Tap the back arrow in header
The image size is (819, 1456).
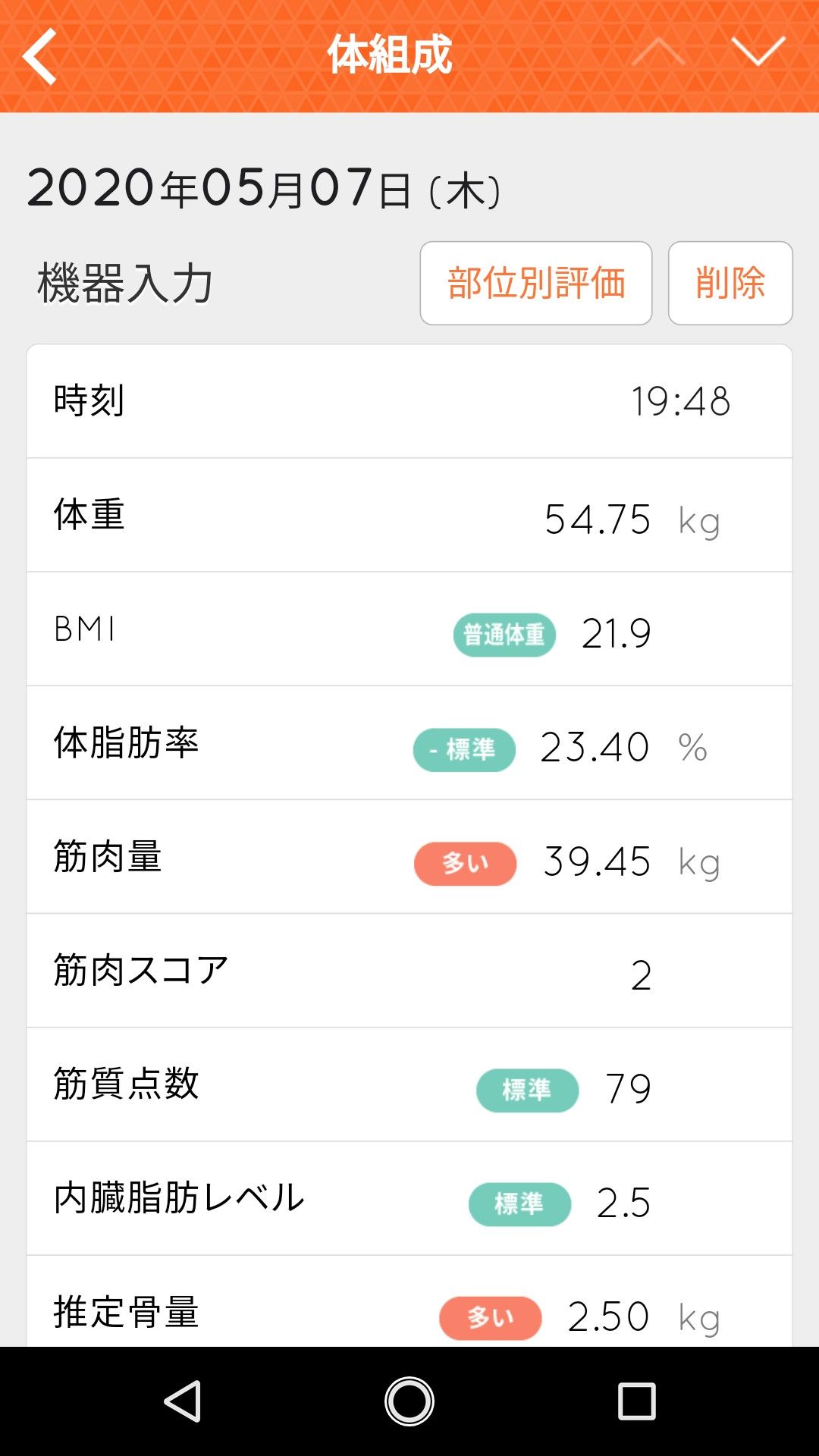[x=39, y=56]
